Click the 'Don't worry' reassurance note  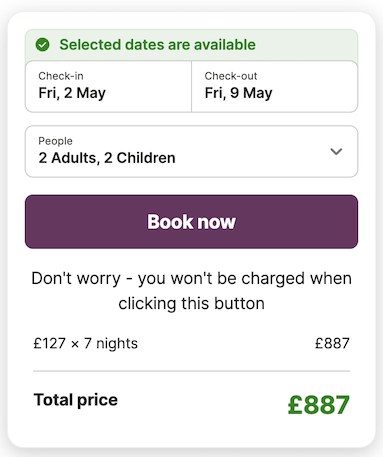click(x=191, y=291)
